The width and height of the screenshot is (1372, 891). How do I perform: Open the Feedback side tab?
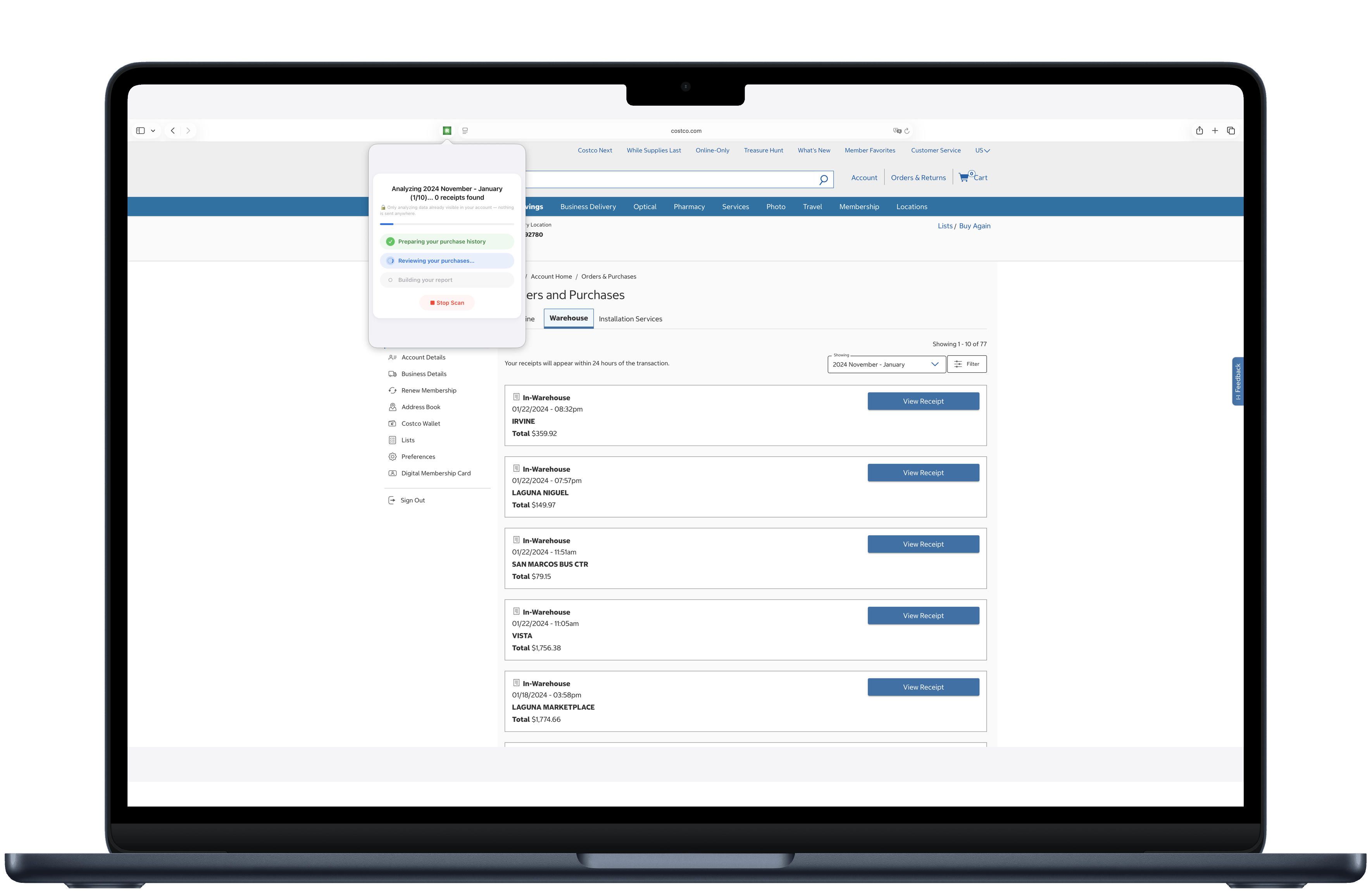click(x=1238, y=381)
